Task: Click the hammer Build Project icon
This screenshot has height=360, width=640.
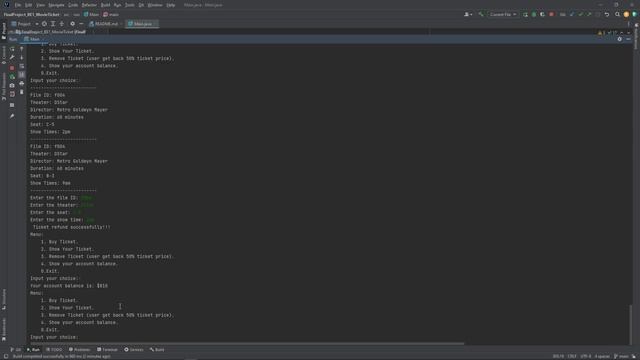Action: (481, 14)
